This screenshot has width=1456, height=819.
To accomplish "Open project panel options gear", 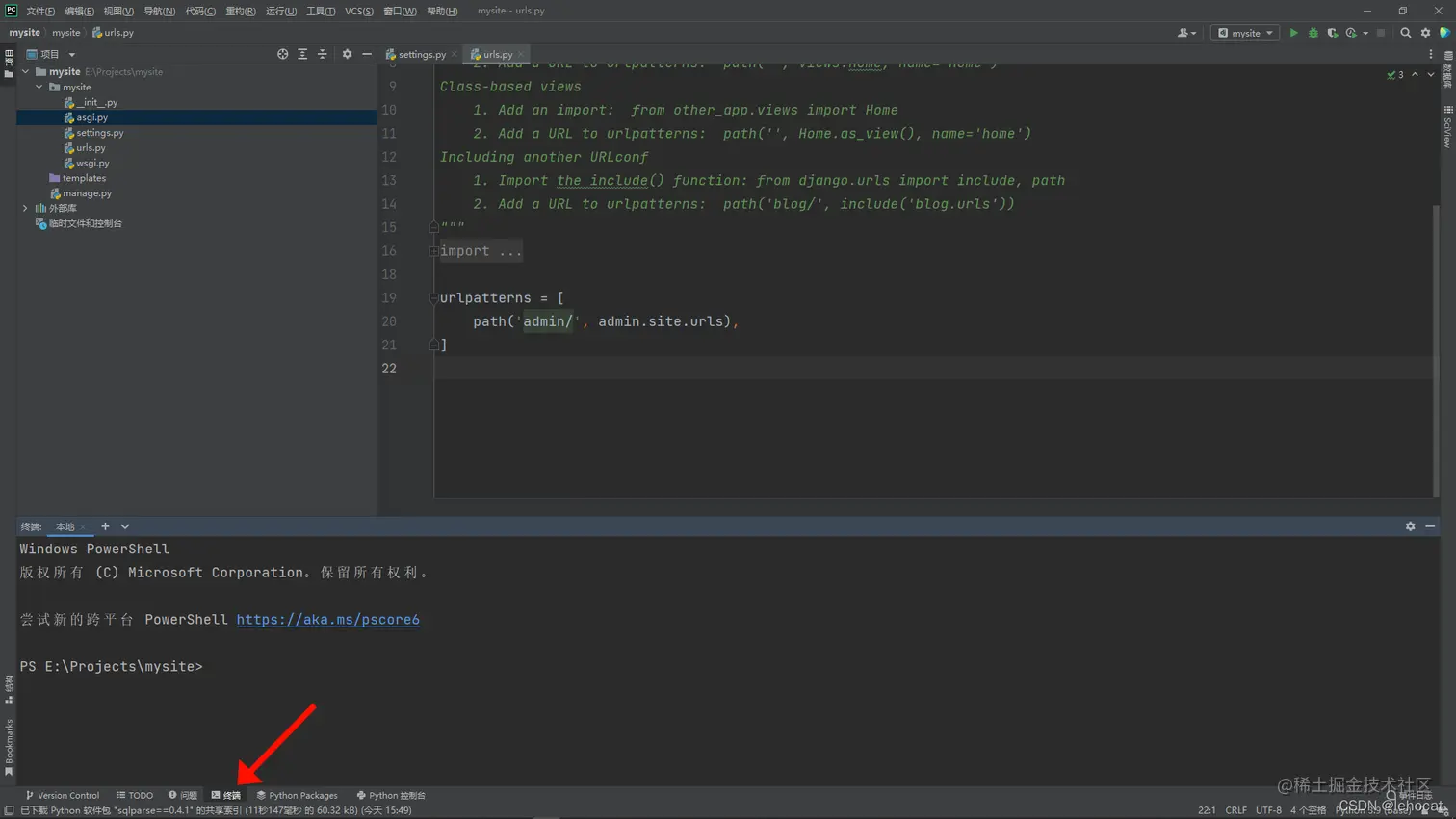I will [347, 54].
